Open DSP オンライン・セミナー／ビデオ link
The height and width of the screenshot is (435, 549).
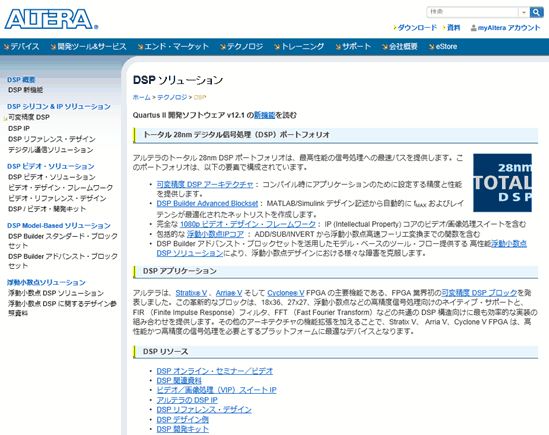pyautogui.click(x=214, y=371)
